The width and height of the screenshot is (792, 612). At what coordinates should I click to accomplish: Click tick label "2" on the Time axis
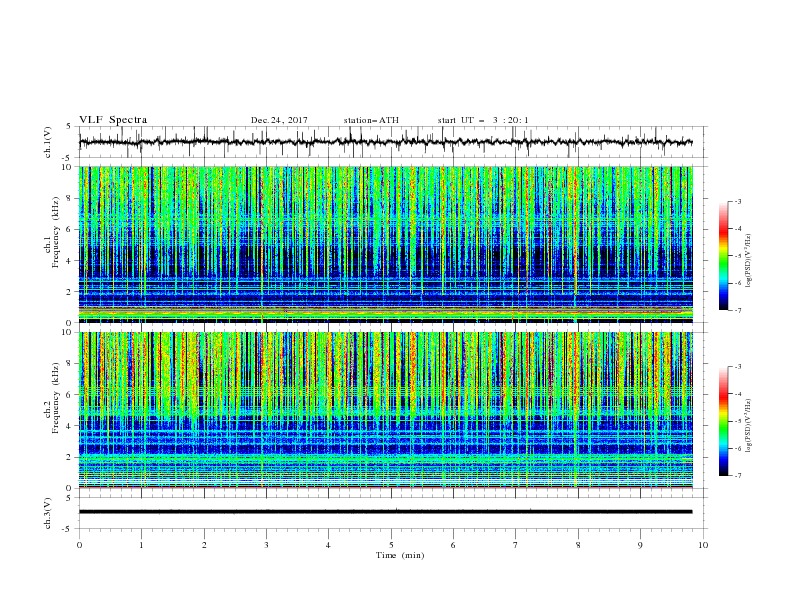tap(204, 545)
